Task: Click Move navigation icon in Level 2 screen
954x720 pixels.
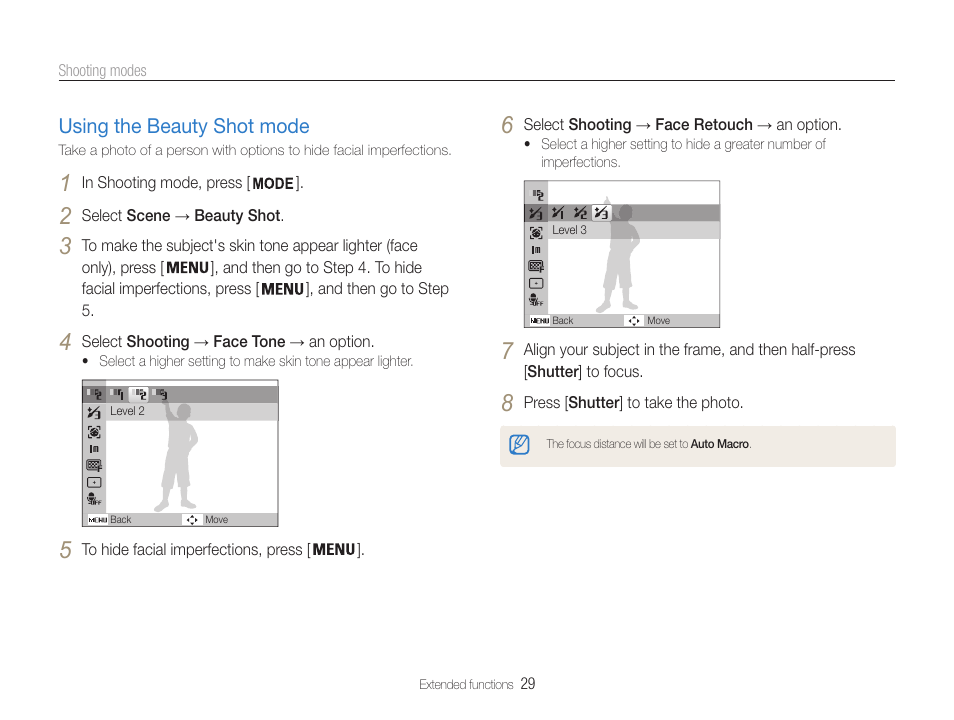Action: tap(192, 520)
